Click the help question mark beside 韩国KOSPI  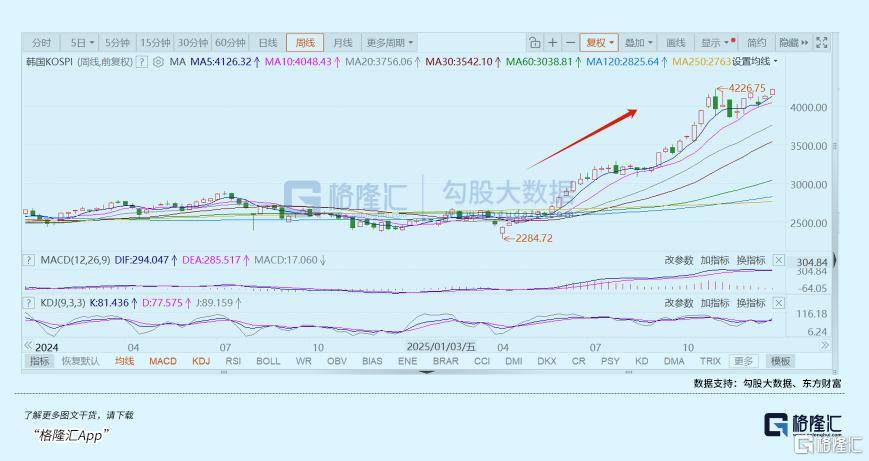(142, 62)
